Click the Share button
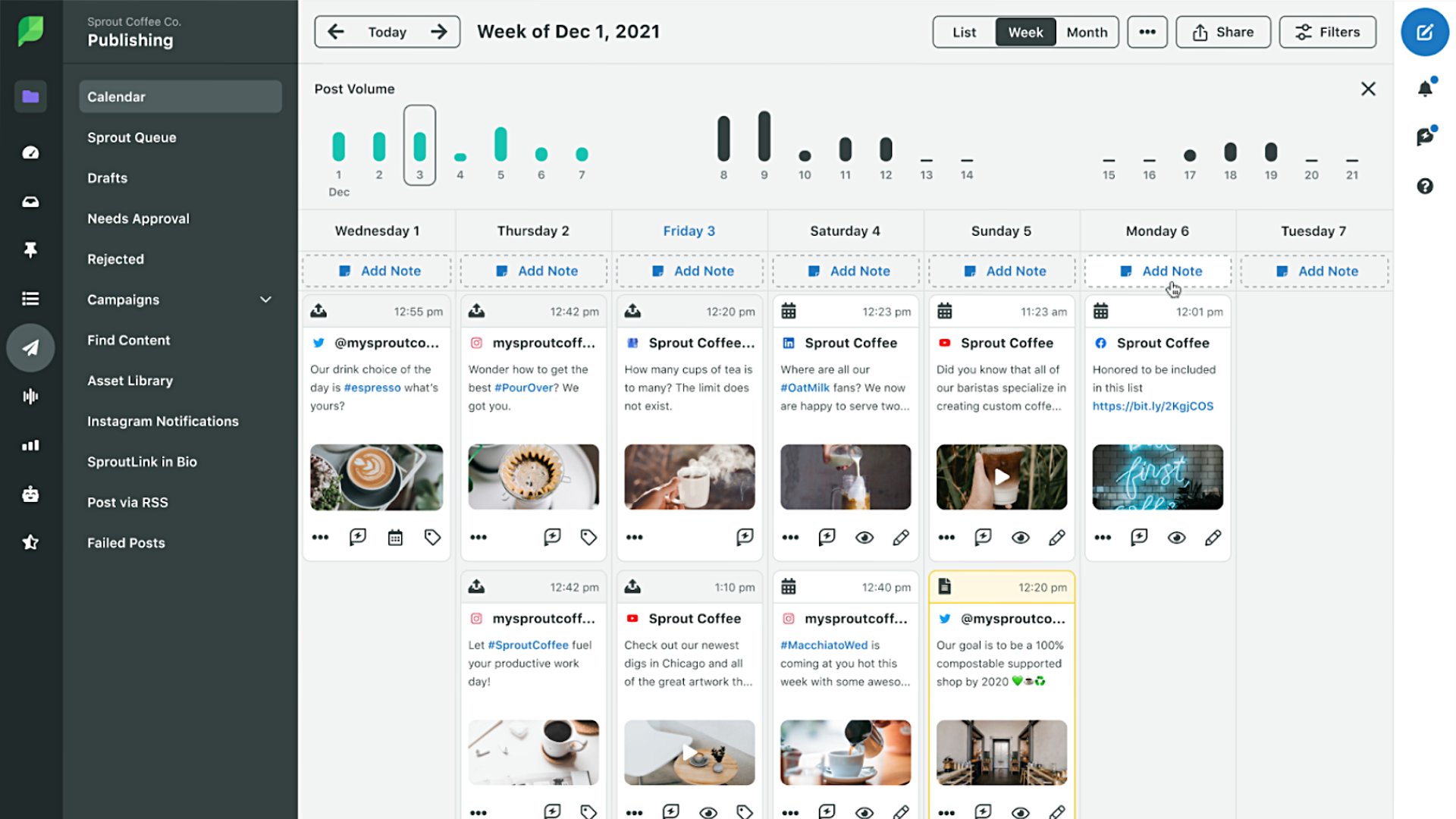The image size is (1456, 819). tap(1223, 32)
